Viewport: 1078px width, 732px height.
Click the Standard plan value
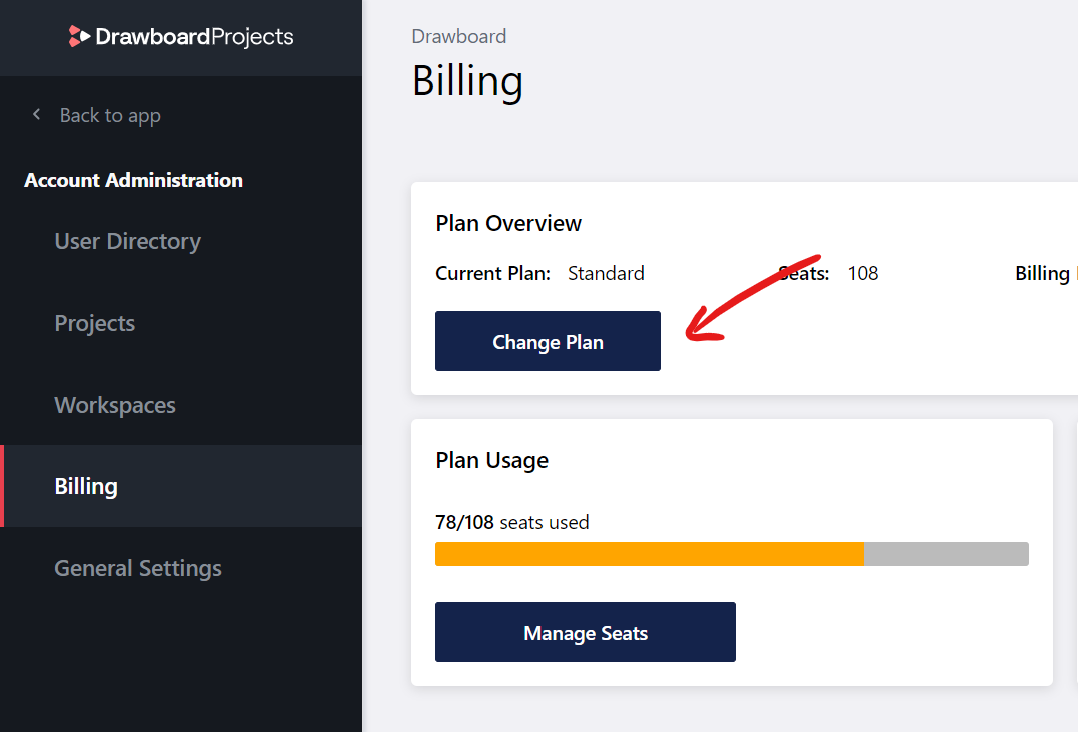[606, 274]
